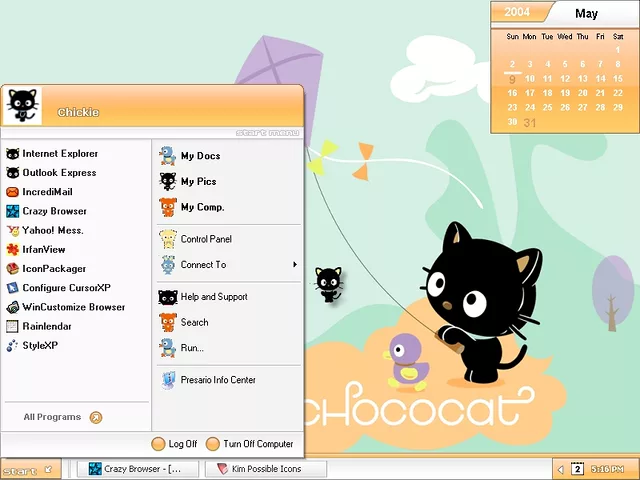Viewport: 640px width, 480px height.
Task: Expand the Connect To submenu arrow
Action: click(295, 265)
